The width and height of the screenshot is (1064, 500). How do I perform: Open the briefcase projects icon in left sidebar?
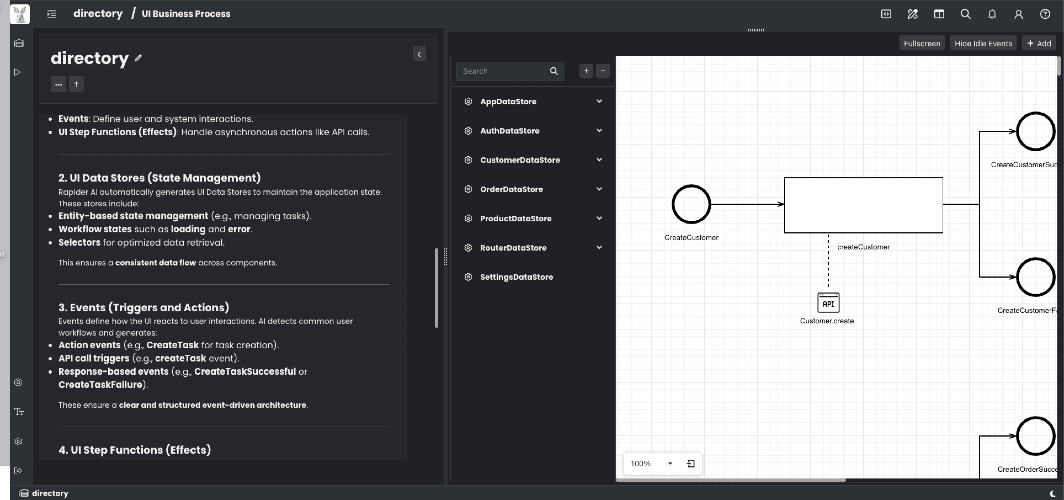pos(18,43)
